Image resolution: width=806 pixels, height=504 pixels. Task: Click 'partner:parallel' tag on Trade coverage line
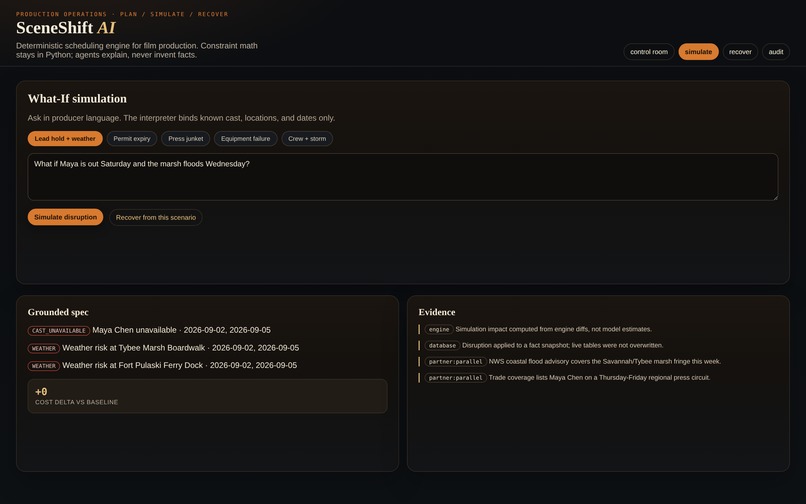pos(455,378)
